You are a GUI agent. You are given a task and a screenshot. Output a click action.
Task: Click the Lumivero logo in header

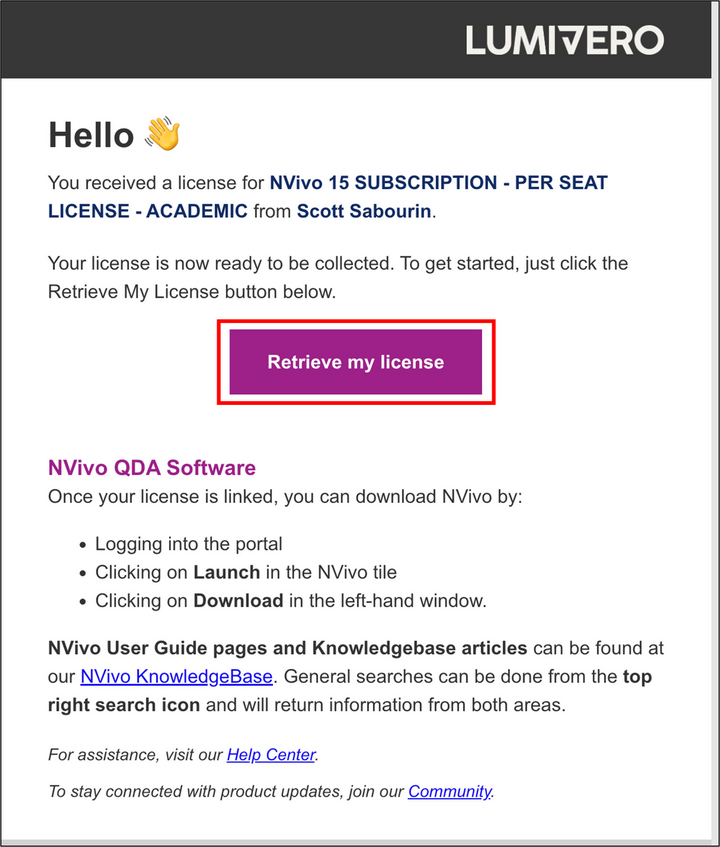click(x=564, y=40)
